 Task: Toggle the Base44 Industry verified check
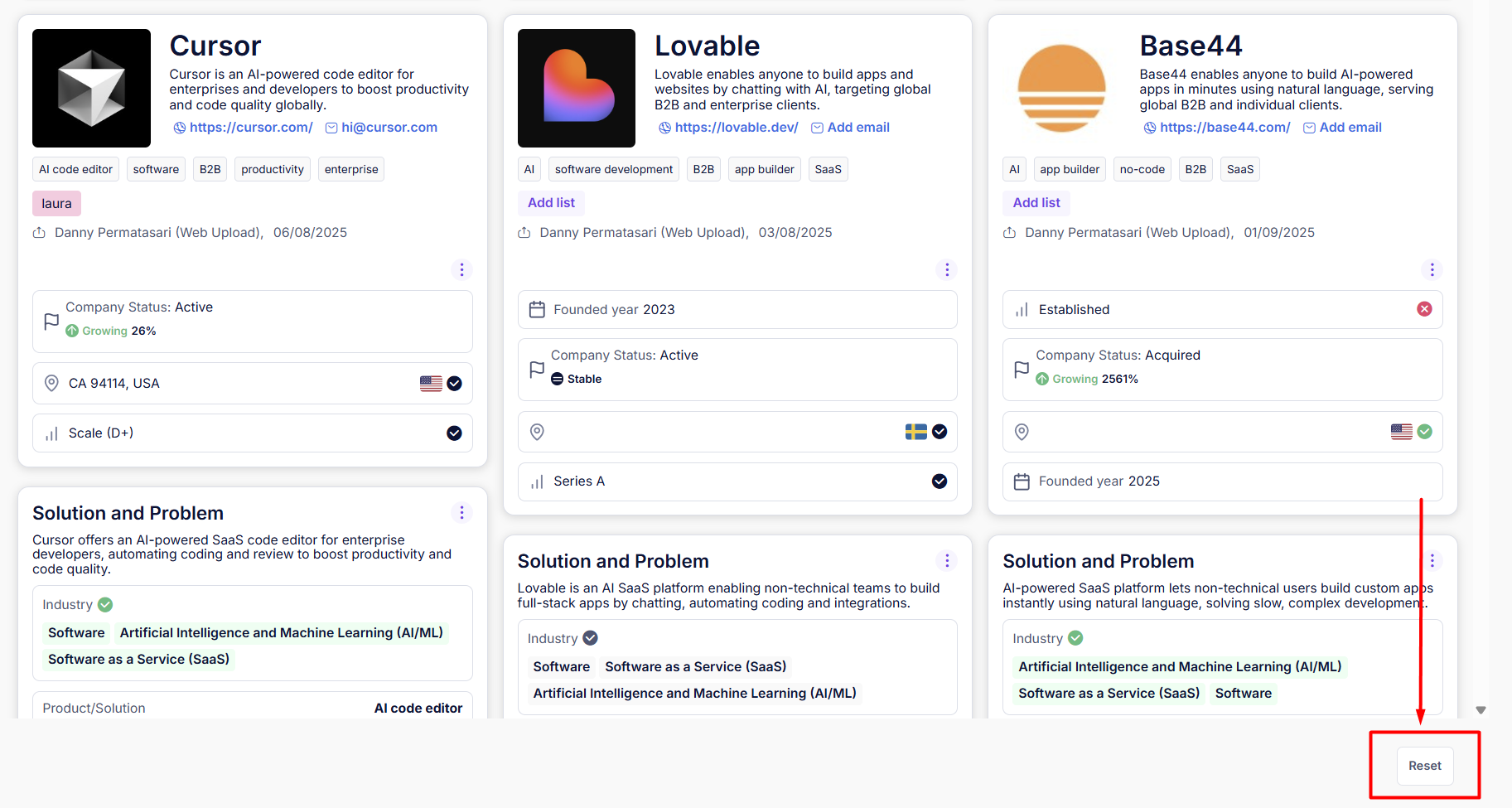pos(1075,638)
